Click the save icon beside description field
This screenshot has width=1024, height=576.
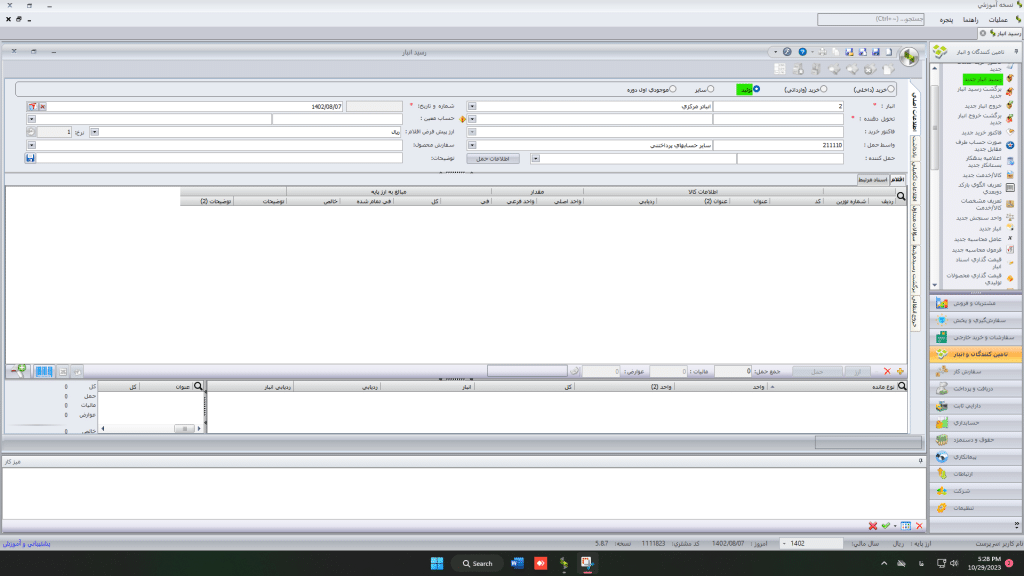30,158
